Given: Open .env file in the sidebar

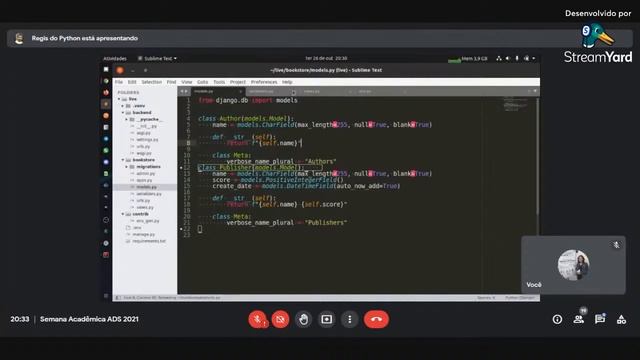Looking at the screenshot, I should 137,228.
